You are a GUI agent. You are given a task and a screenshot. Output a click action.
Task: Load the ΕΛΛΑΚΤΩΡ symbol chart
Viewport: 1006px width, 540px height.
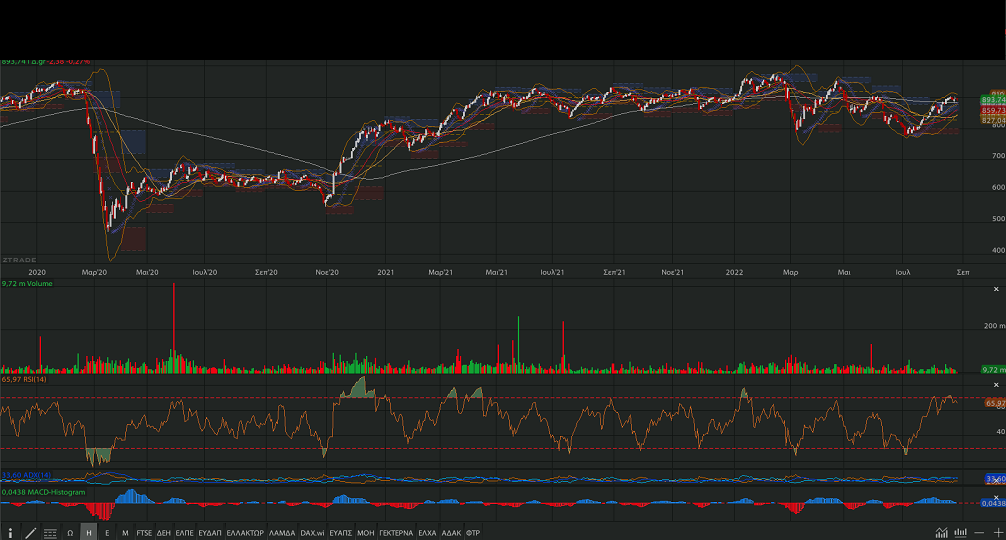click(245, 533)
